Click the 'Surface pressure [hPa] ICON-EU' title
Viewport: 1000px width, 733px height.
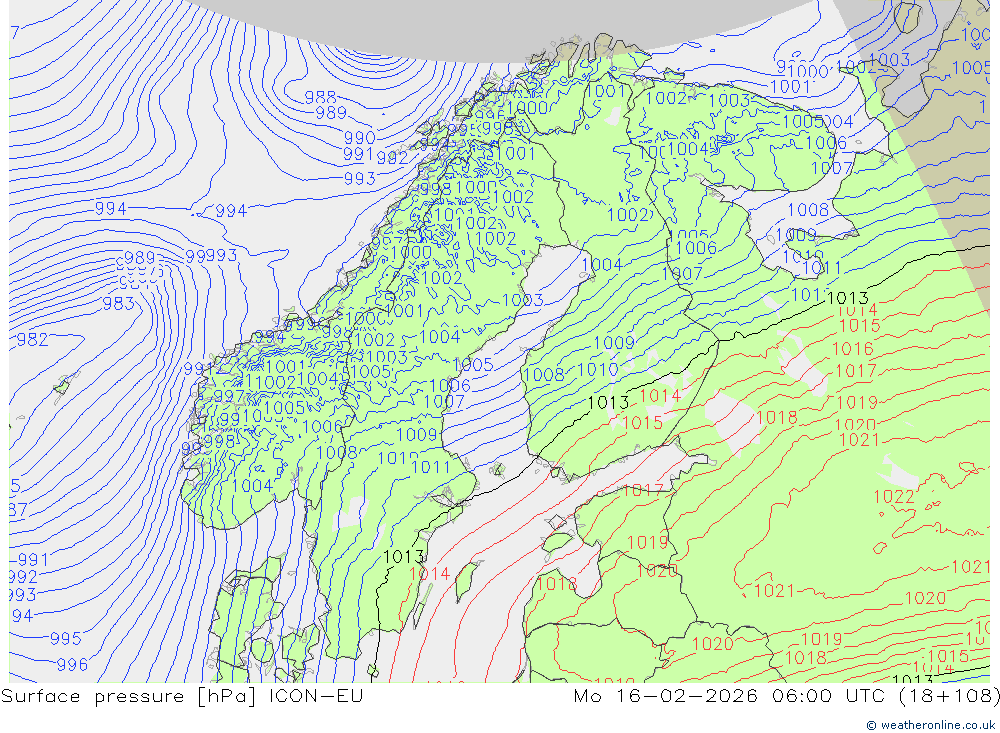(x=182, y=695)
